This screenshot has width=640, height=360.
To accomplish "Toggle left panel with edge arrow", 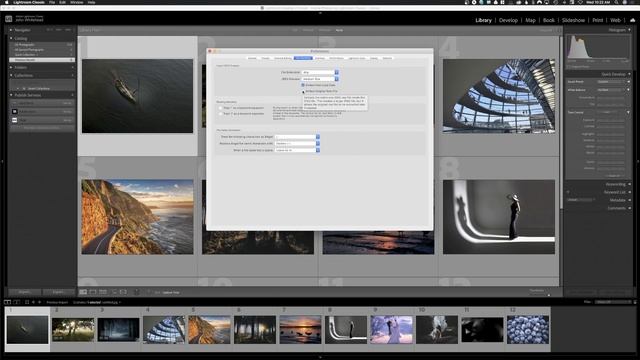I will [2, 162].
